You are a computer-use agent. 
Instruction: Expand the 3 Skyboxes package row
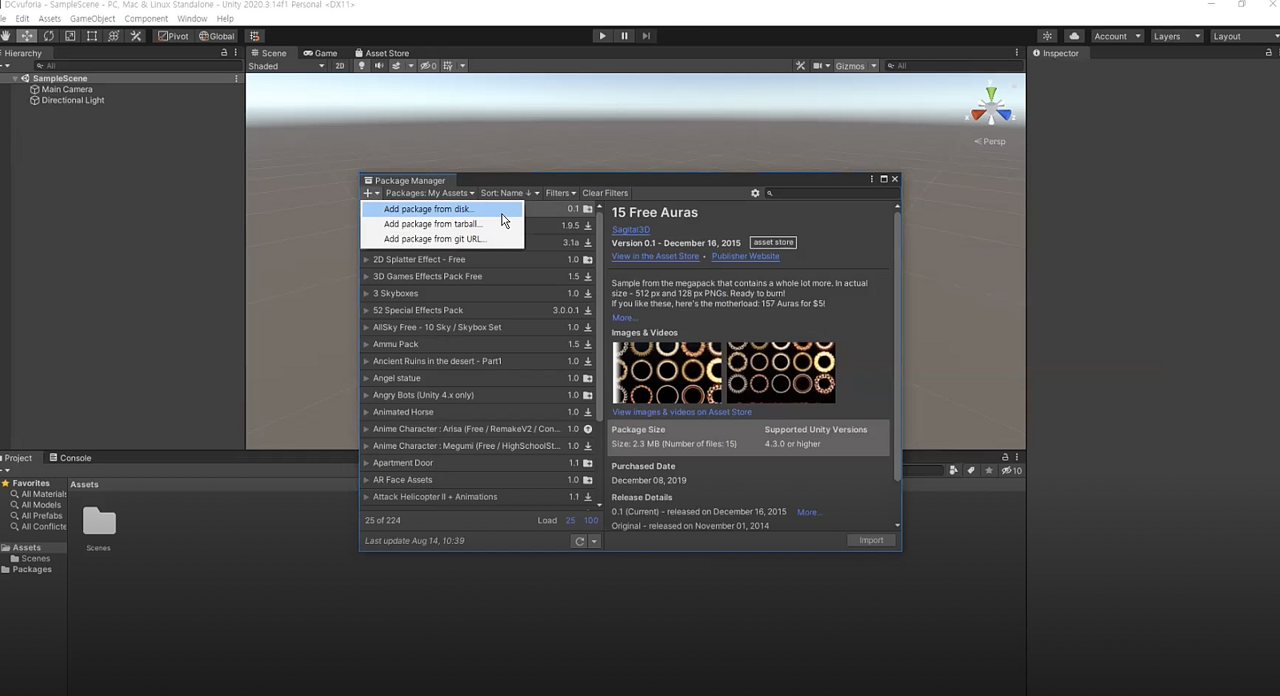366,293
